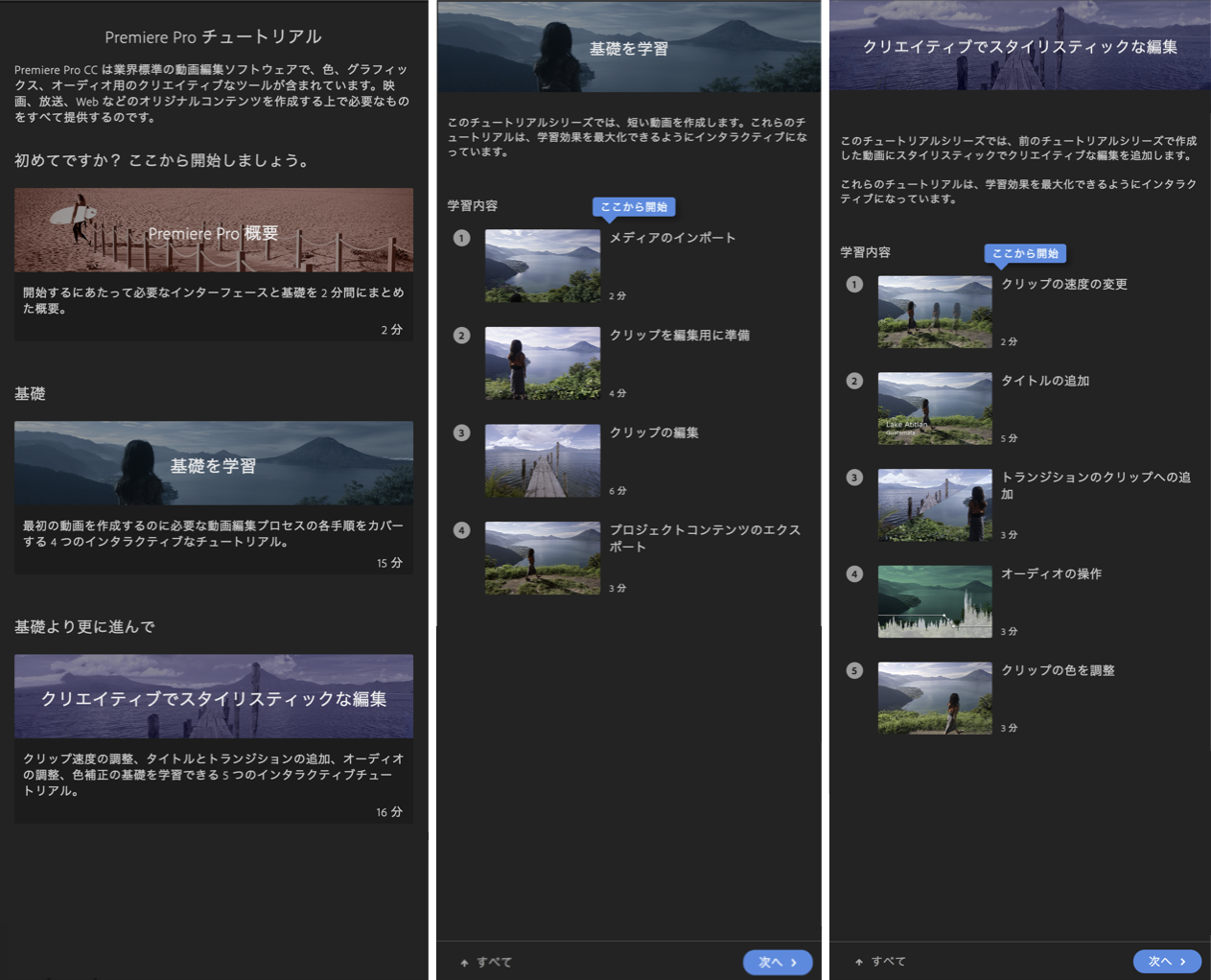Open トランジションのクリップへの追加 thumbnail
Viewport: 1211px width, 980px height.
coord(935,505)
